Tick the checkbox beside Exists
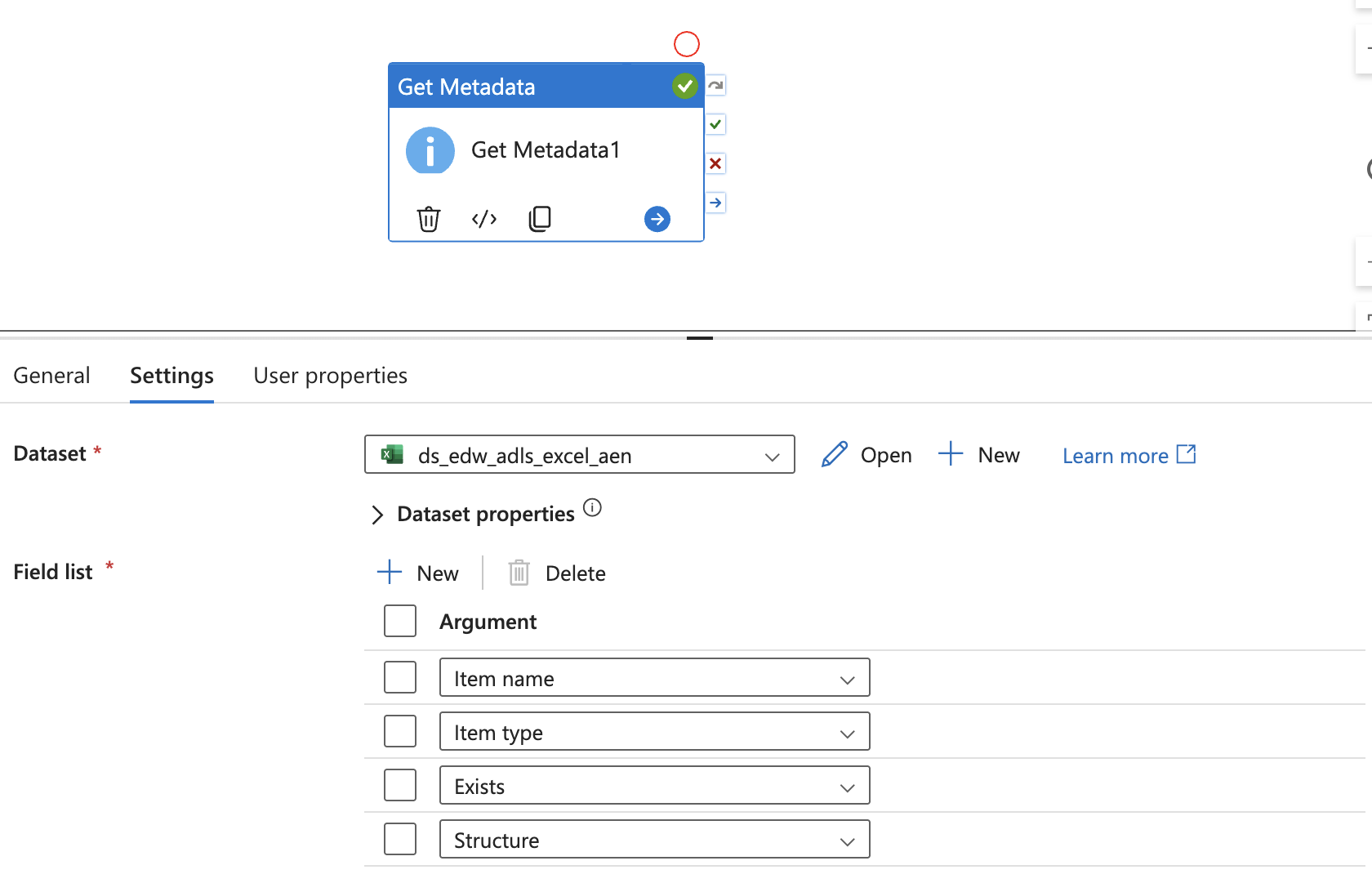 pos(400,786)
